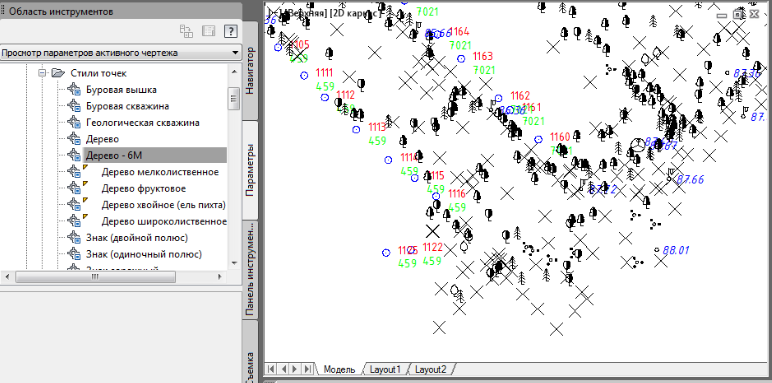Click the red point label '1163' in drawing

click(x=482, y=56)
